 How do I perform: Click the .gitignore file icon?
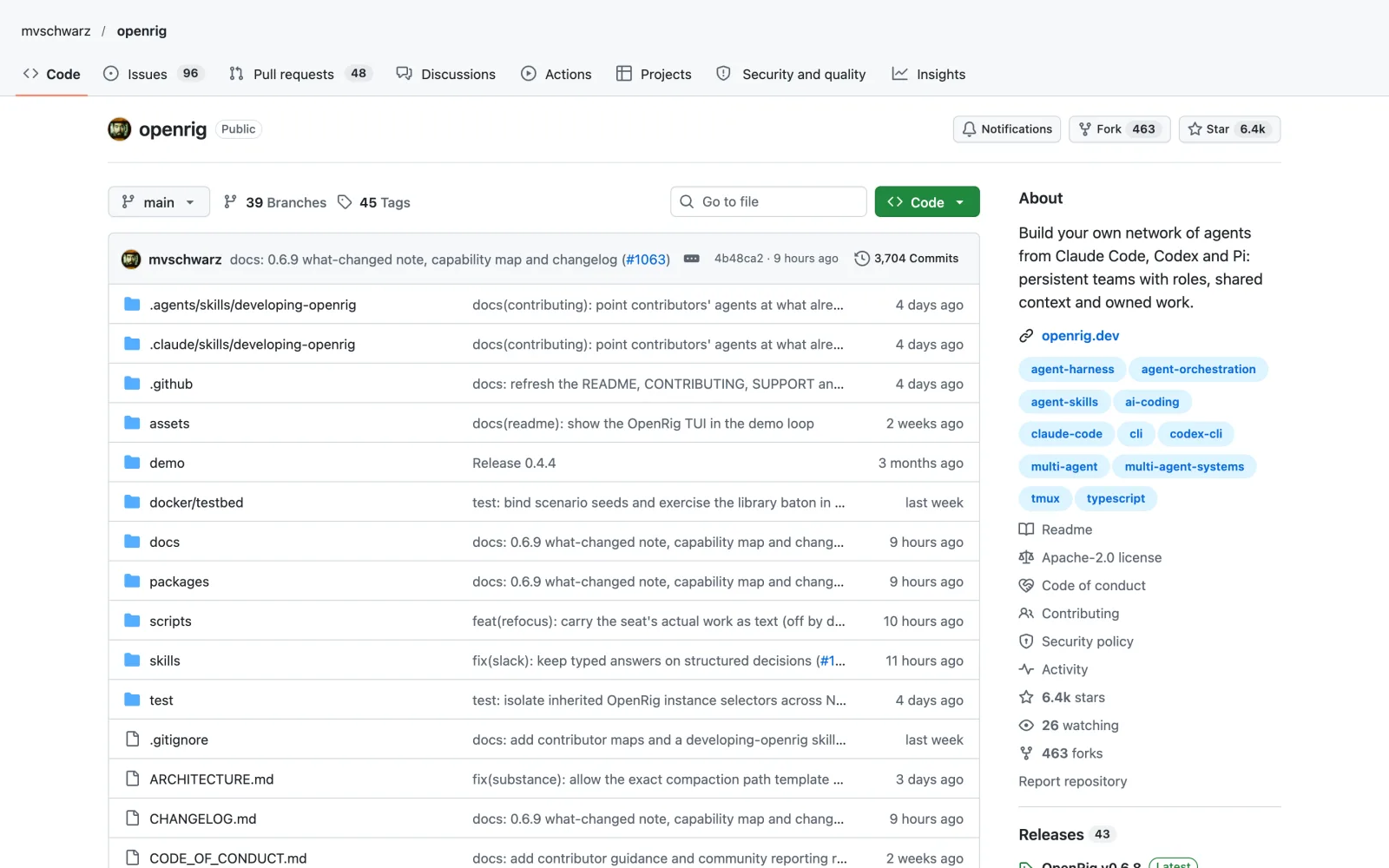pos(132,740)
